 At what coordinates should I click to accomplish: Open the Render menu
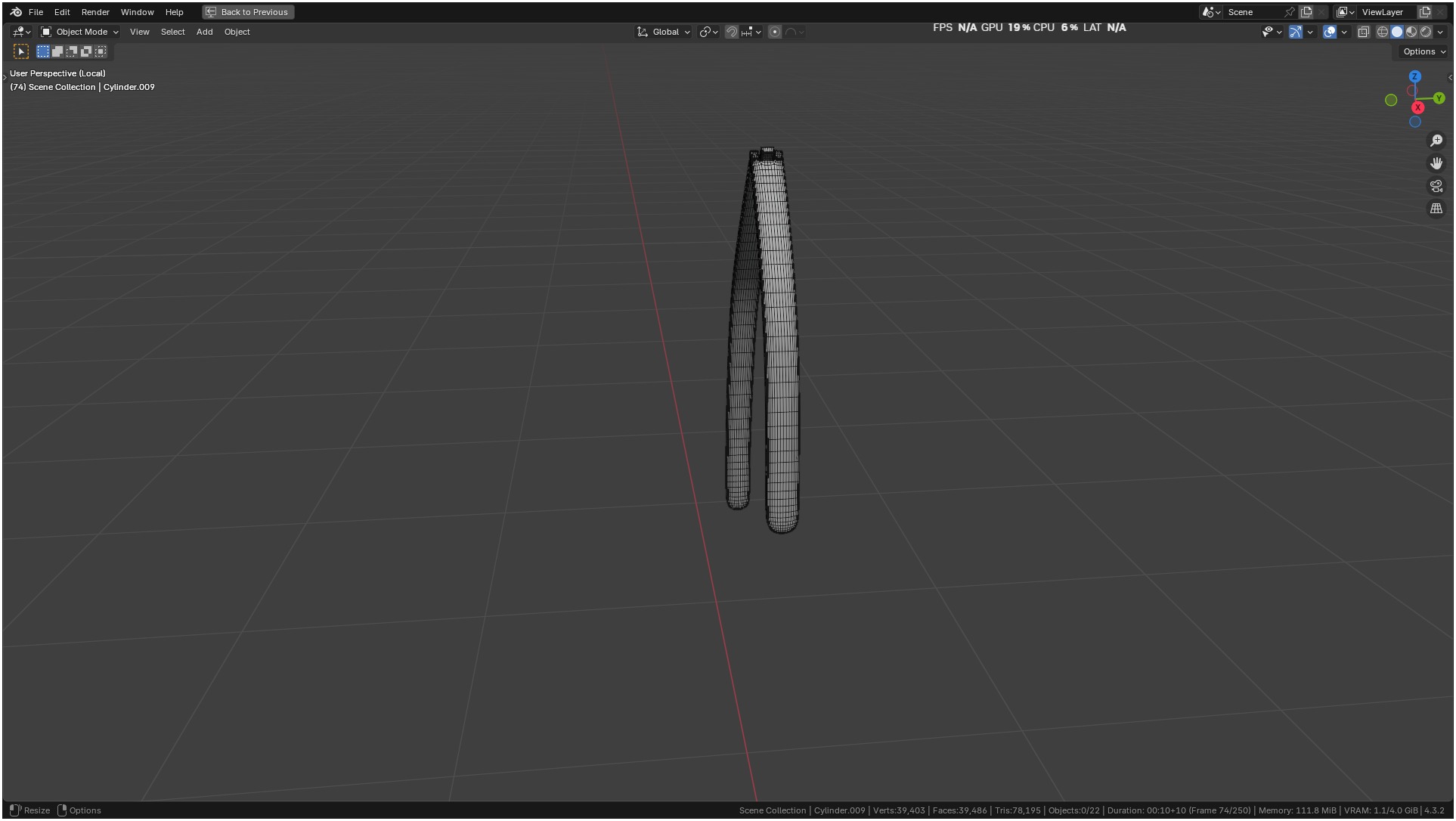click(95, 12)
